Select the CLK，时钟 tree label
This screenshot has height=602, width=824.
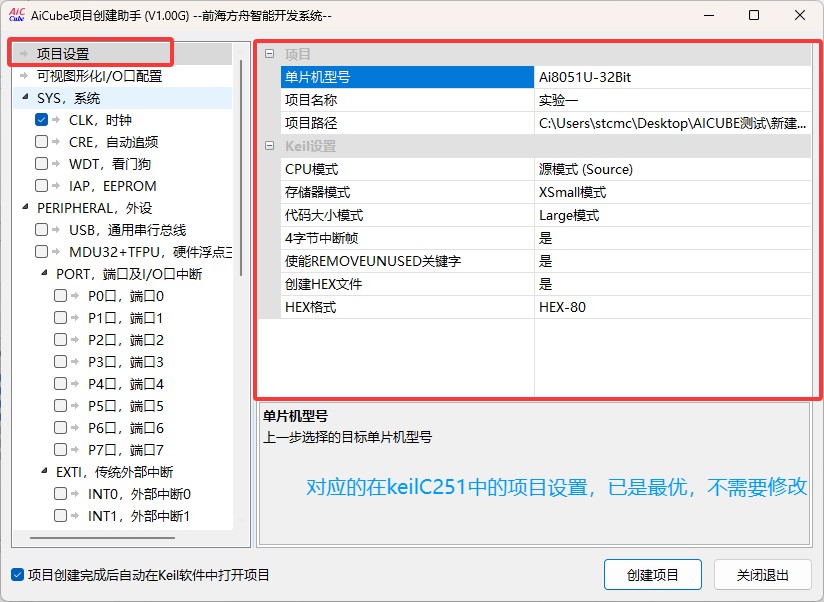[x=100, y=120]
